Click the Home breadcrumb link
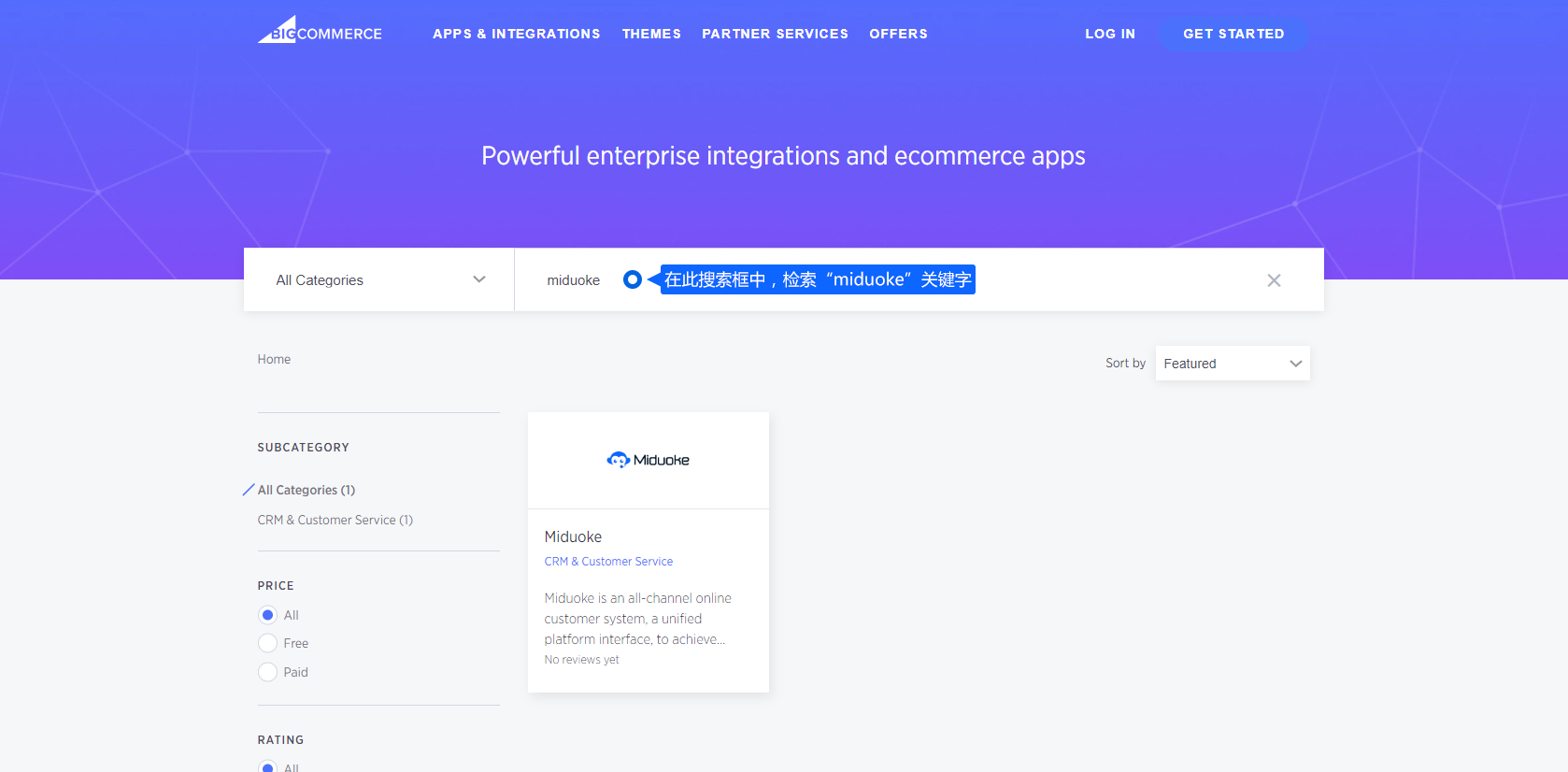This screenshot has width=1568, height=772. click(x=274, y=359)
